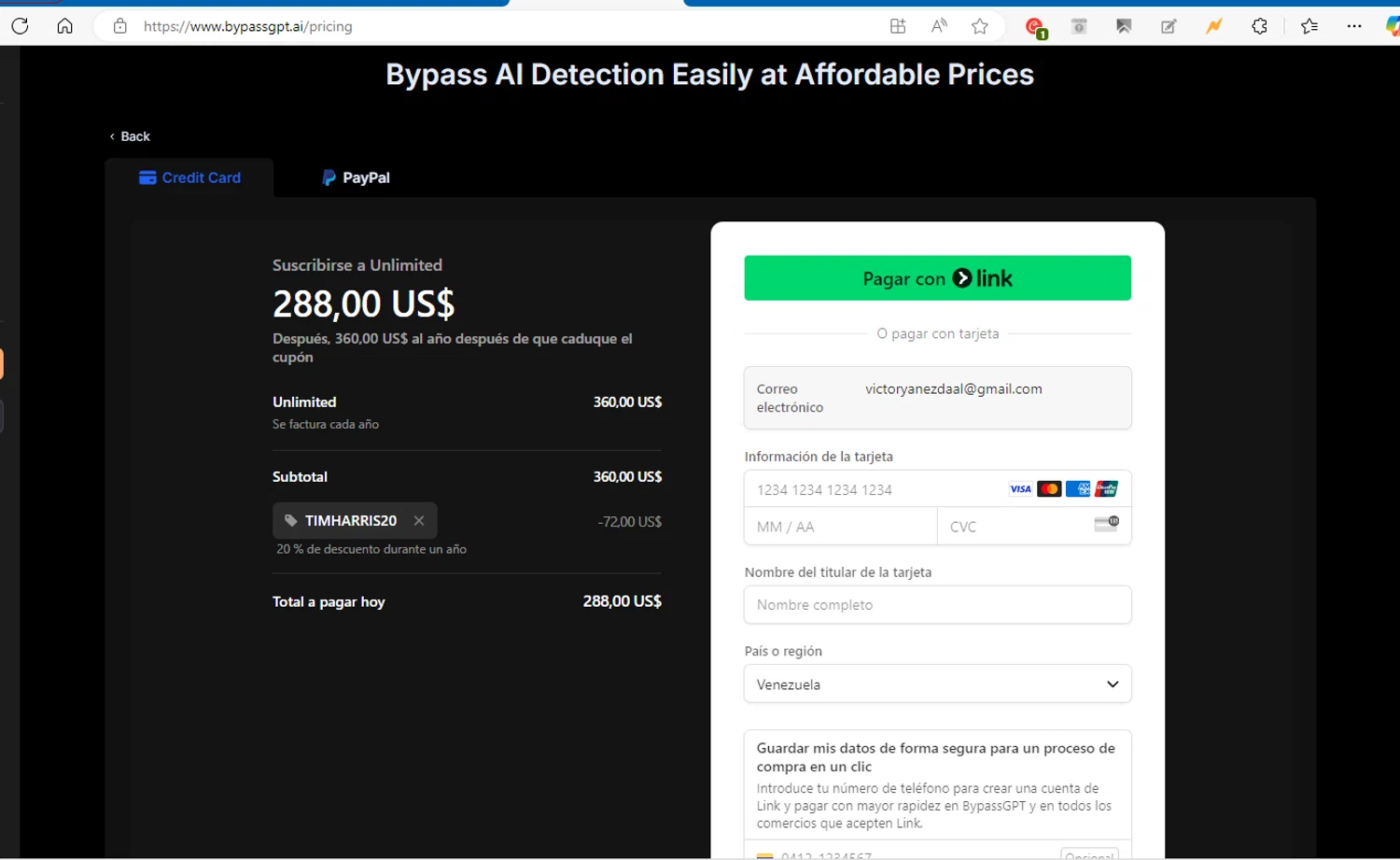Click the Mastercard icon
This screenshot has width=1400, height=860.
(x=1049, y=489)
